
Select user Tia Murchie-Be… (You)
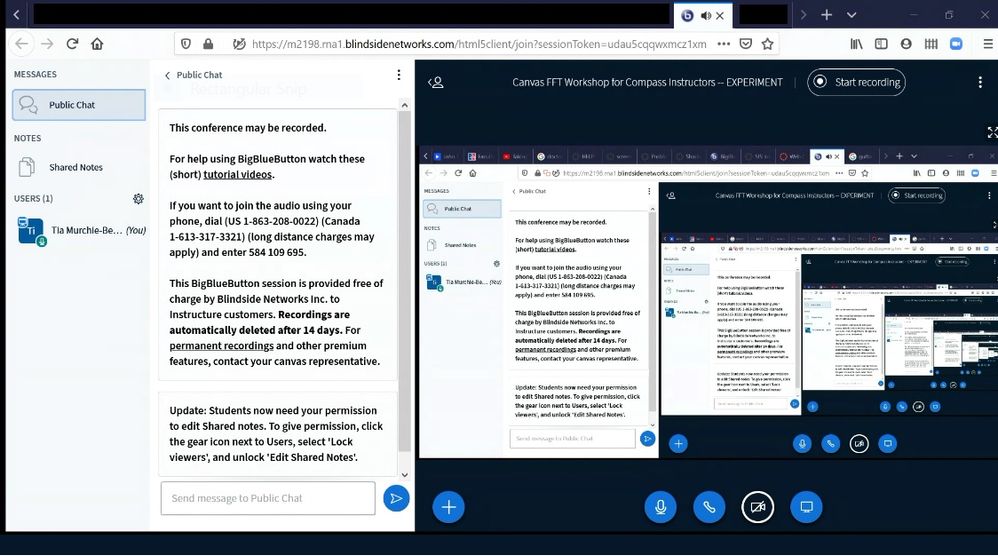79,230
